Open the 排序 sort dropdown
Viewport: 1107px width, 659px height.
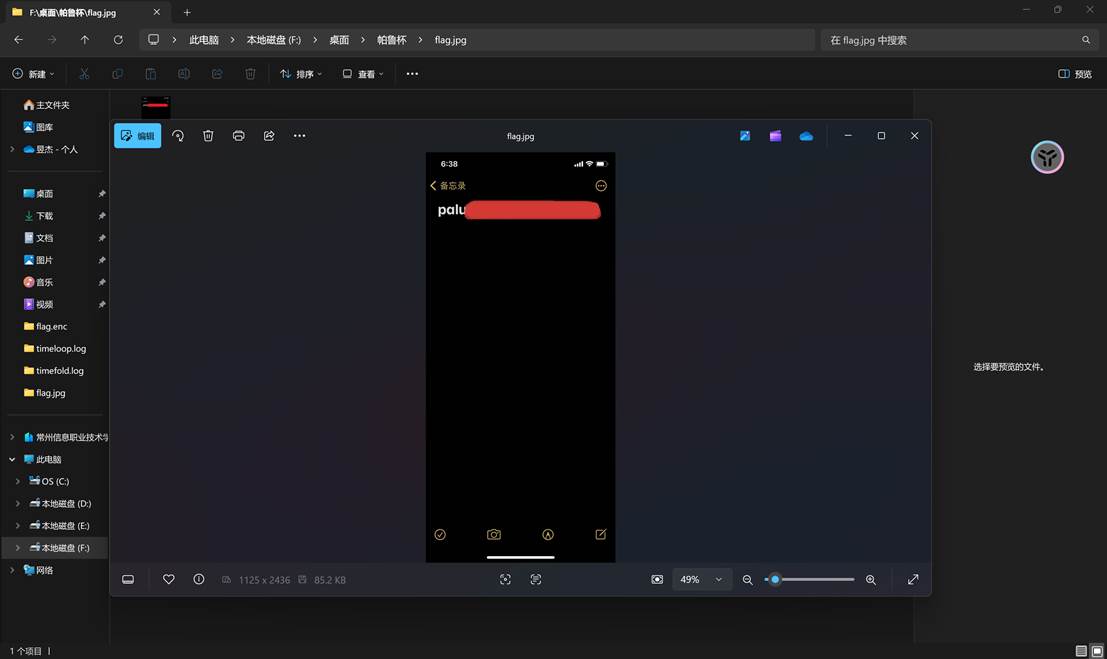[x=300, y=73]
